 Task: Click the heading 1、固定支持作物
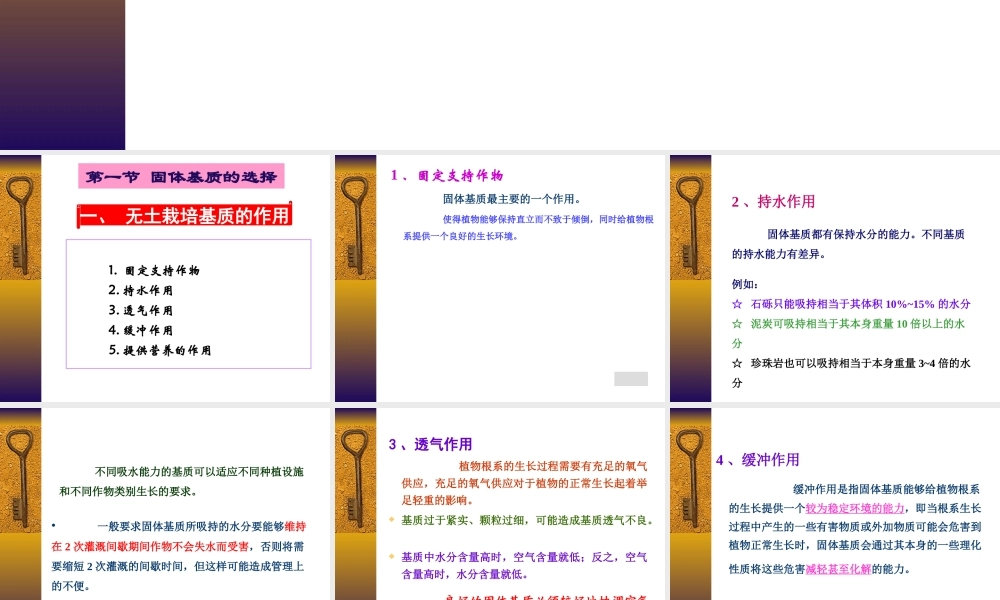click(x=447, y=177)
